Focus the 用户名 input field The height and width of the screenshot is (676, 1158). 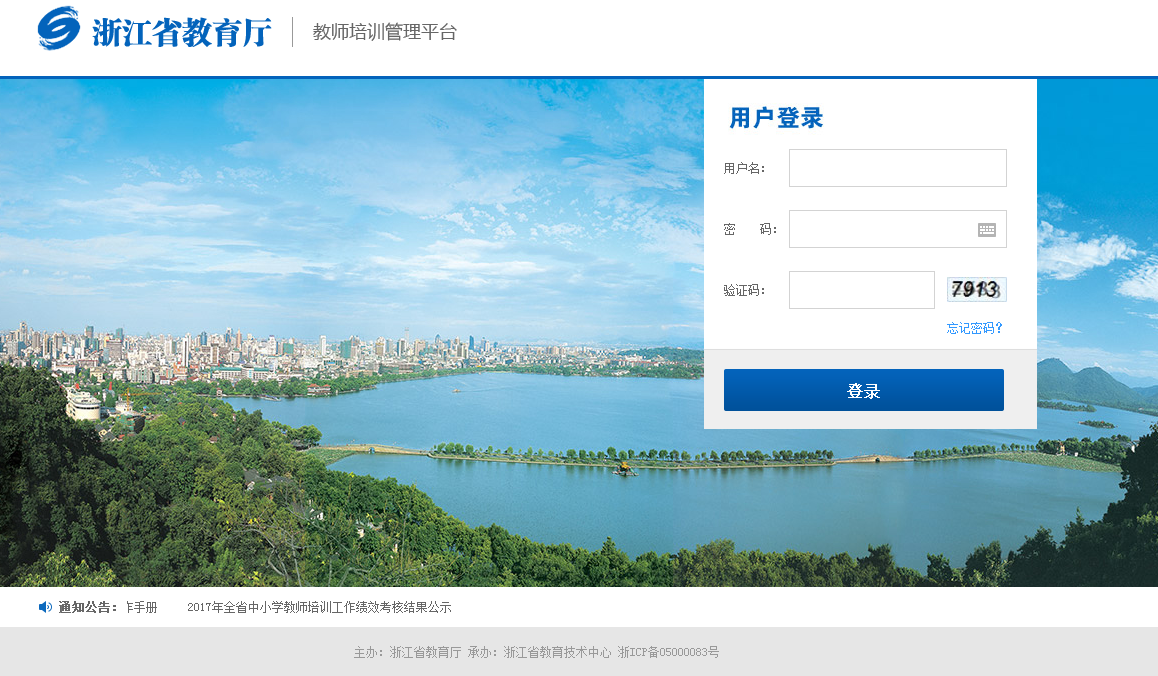[x=897, y=168]
